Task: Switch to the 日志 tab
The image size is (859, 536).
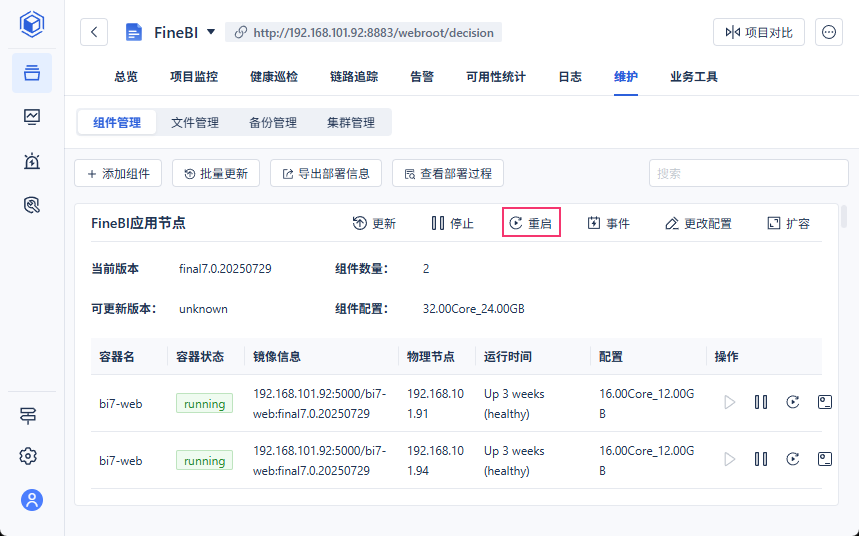Action: click(x=570, y=77)
